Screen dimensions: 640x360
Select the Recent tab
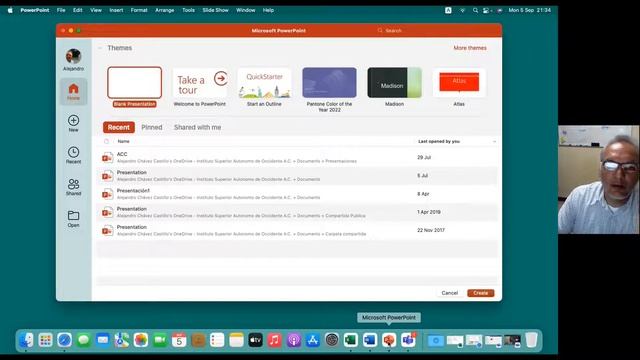click(119, 127)
